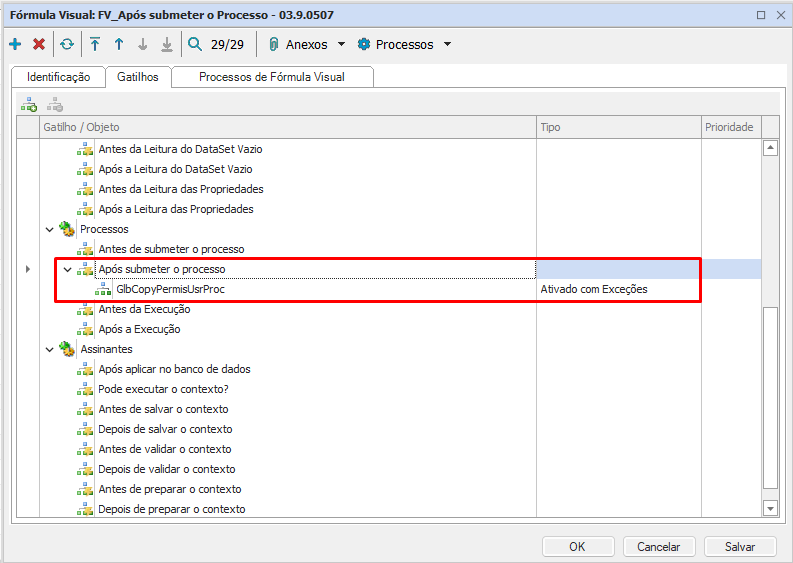The height and width of the screenshot is (563, 793).
Task: Click the vertical scrollbar thumb
Action: coord(770,398)
